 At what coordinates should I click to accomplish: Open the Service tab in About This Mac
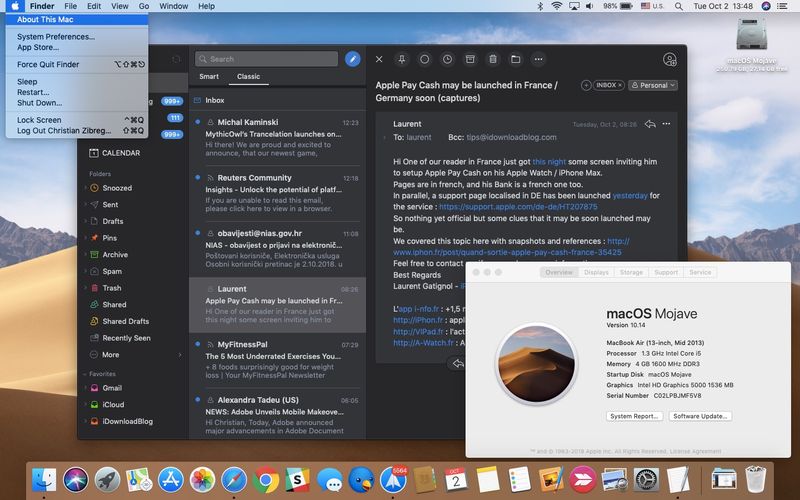pos(700,272)
